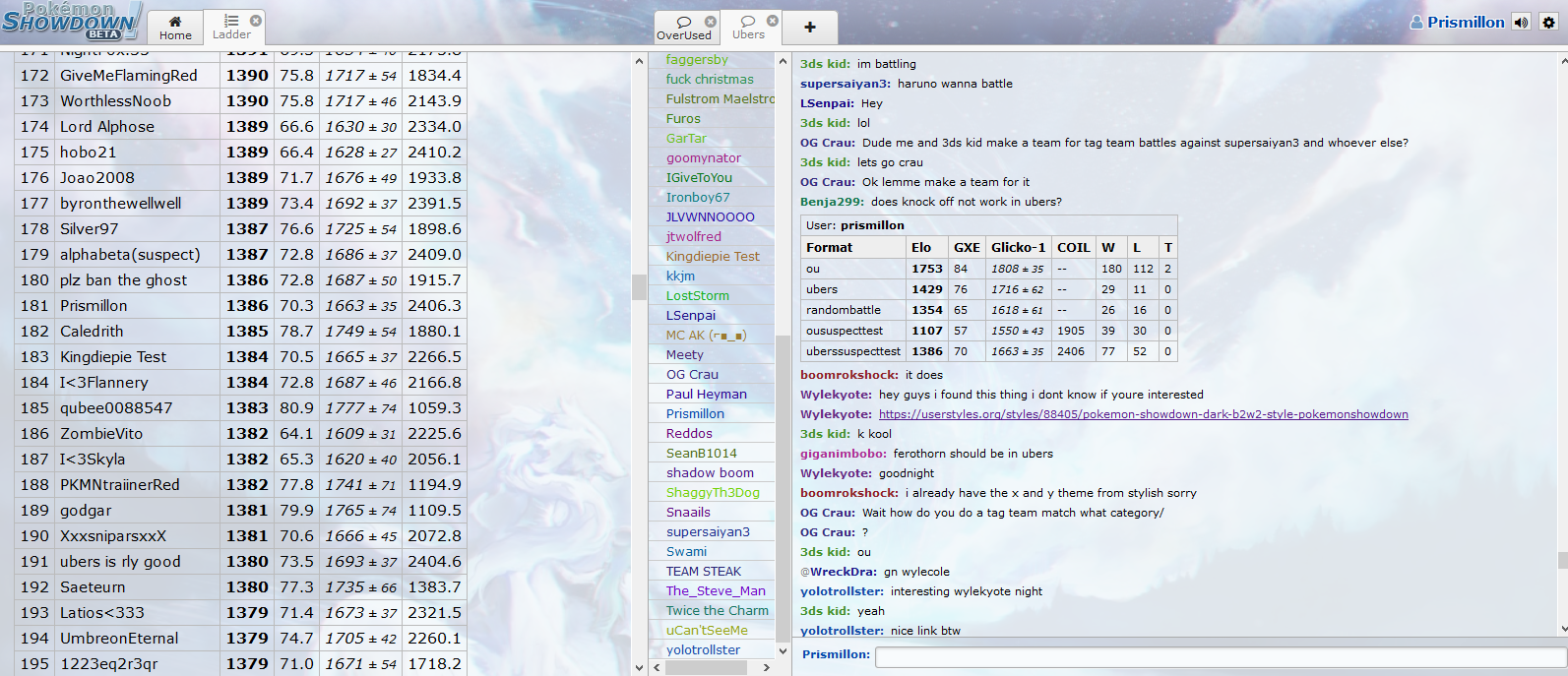This screenshot has height=676, width=1568.
Task: Click the user list scroll down arrow
Action: click(x=784, y=650)
